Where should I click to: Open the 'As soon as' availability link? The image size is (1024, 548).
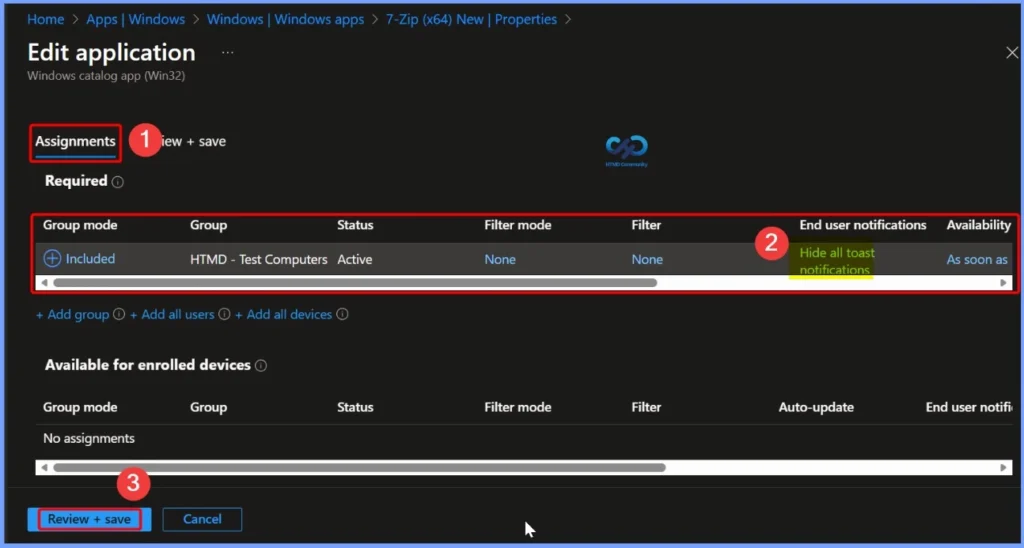[977, 259]
